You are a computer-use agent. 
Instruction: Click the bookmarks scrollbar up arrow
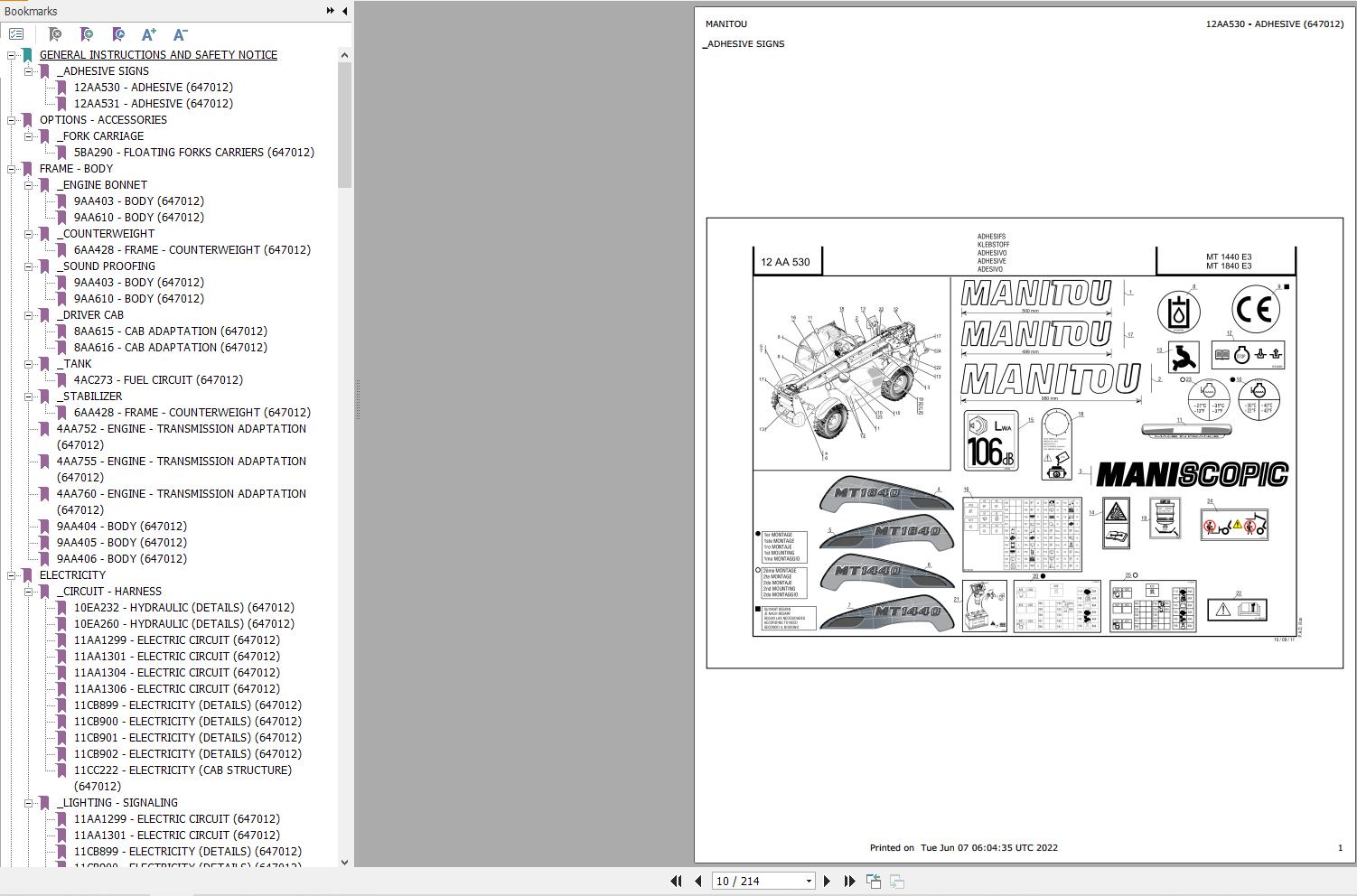pos(344,55)
